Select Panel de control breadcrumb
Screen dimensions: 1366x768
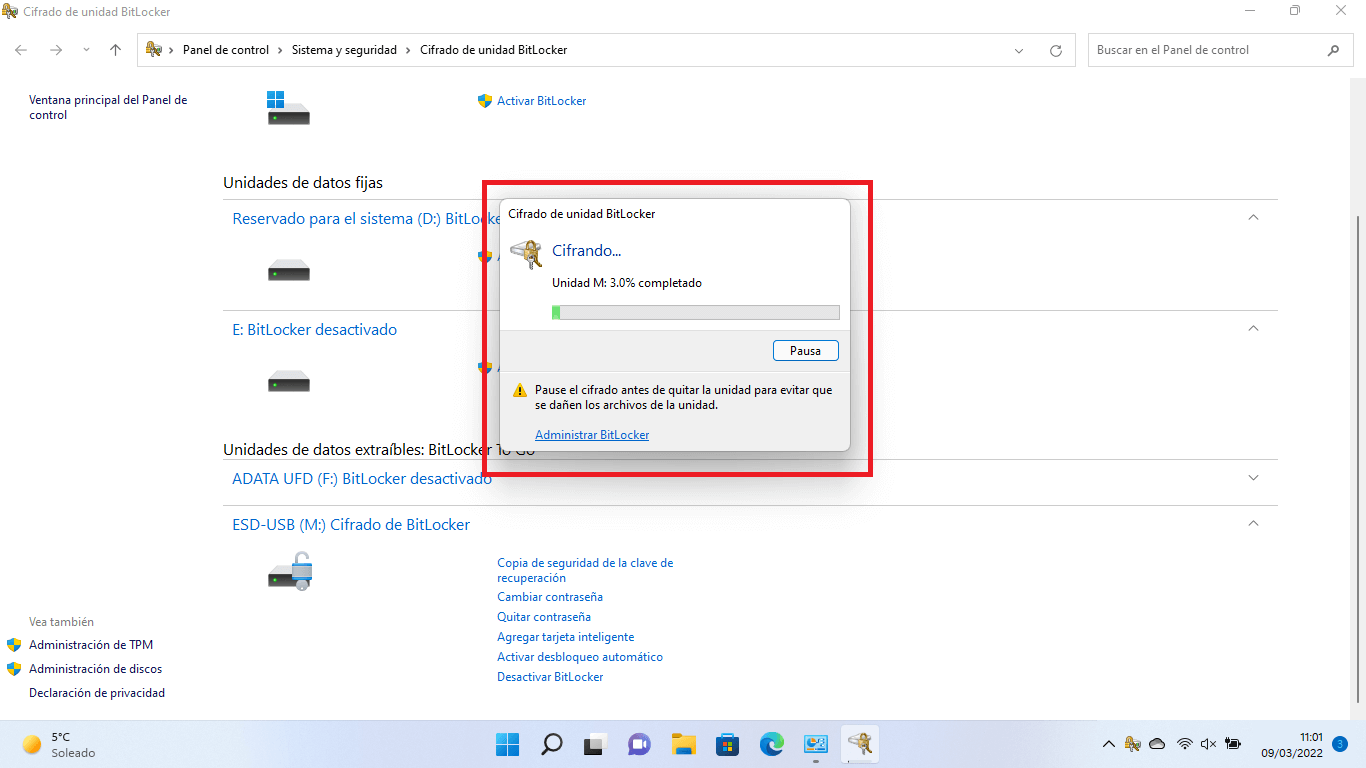click(225, 50)
